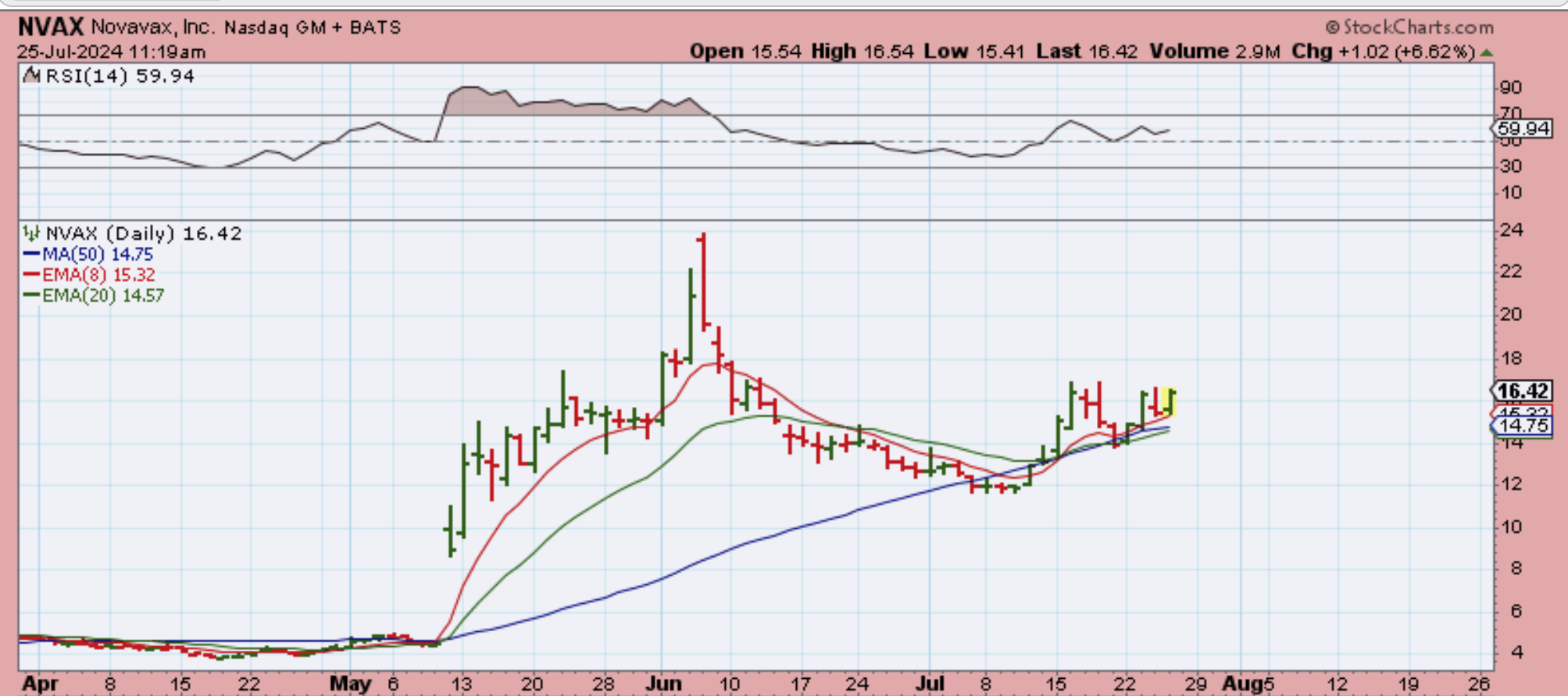Click the 'NVAX (Daily) 16.42' legend label
1568x696 pixels.
point(144,234)
